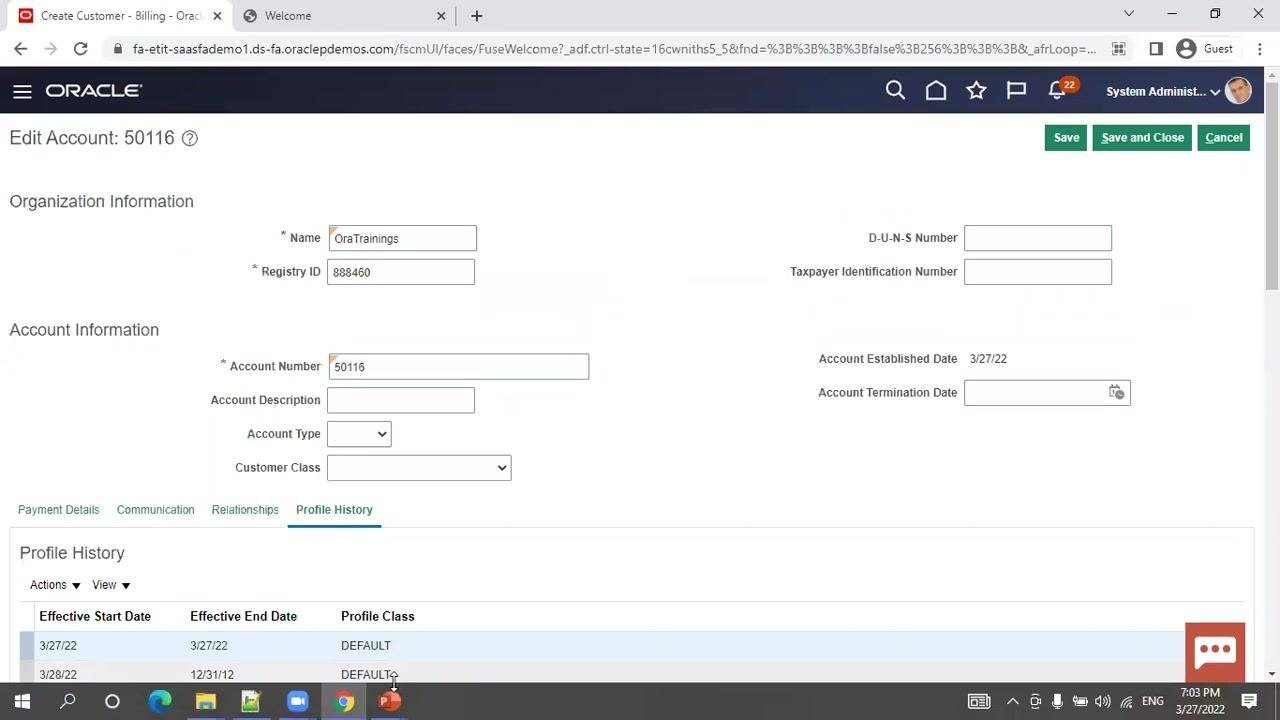Open Windows notification center
This screenshot has height=720, width=1280.
[x=1249, y=701]
